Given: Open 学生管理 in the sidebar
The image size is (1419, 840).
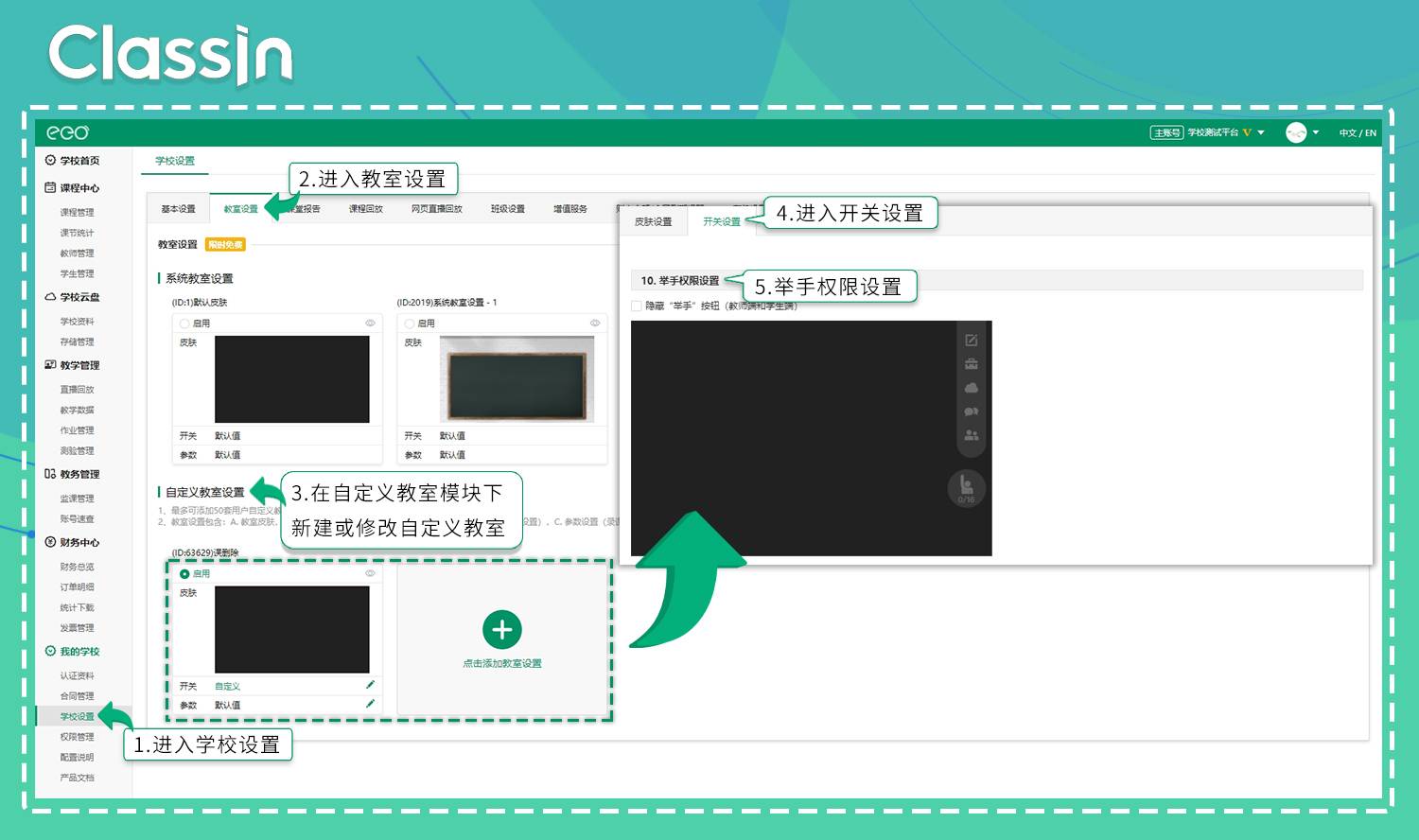Looking at the screenshot, I should coord(77,274).
